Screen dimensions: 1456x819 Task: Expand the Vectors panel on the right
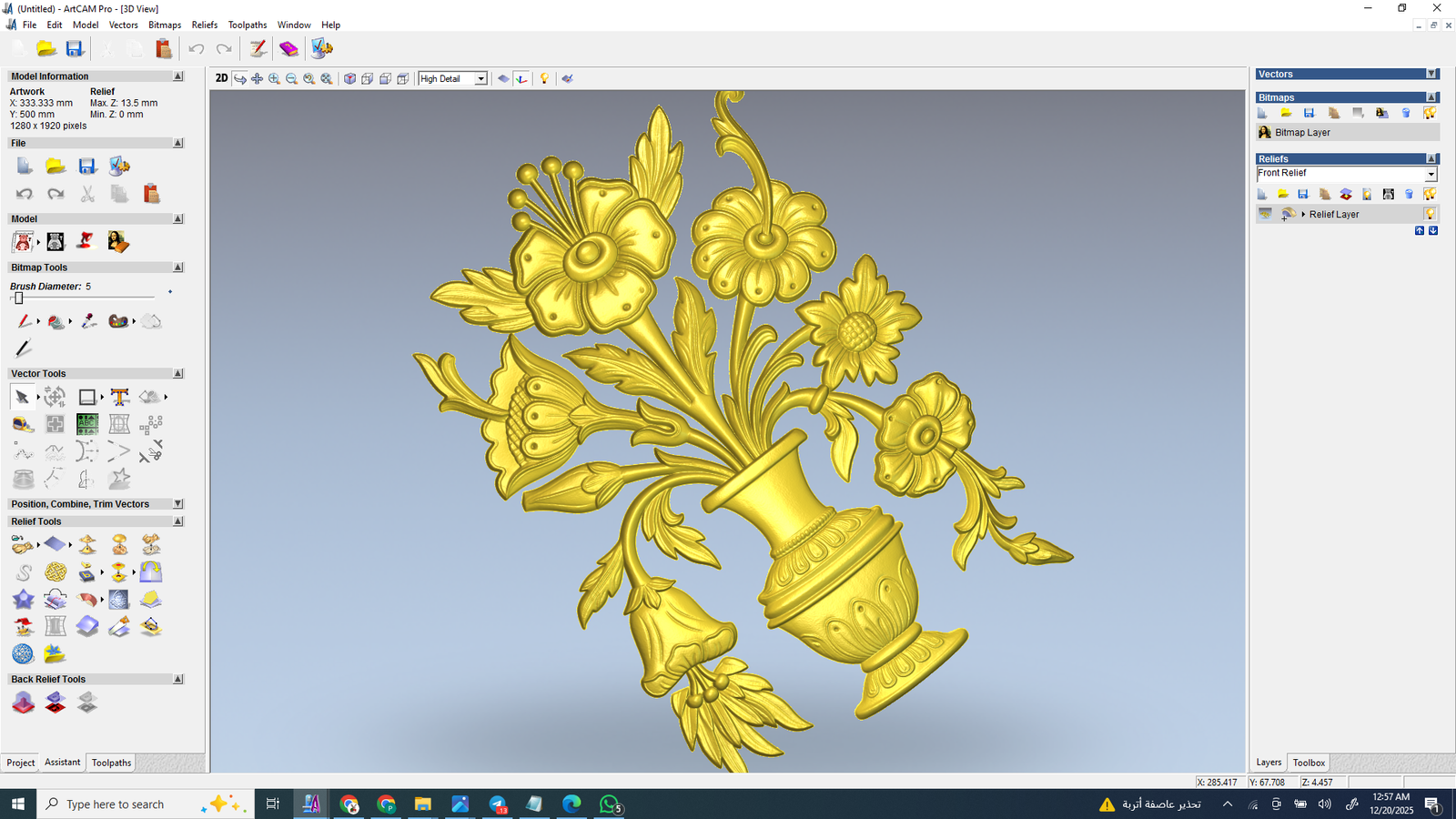coord(1431,75)
